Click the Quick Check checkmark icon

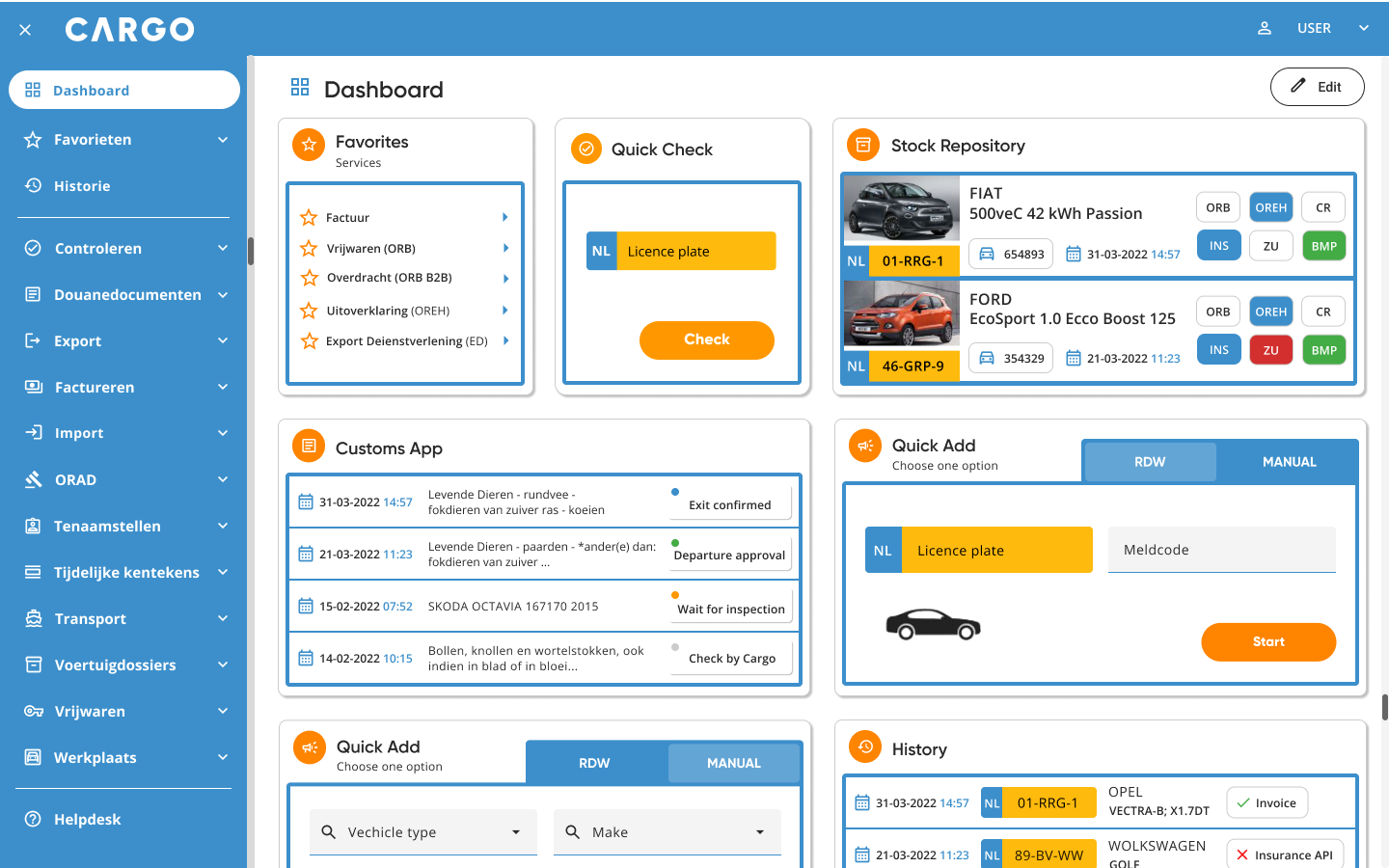coord(586,149)
